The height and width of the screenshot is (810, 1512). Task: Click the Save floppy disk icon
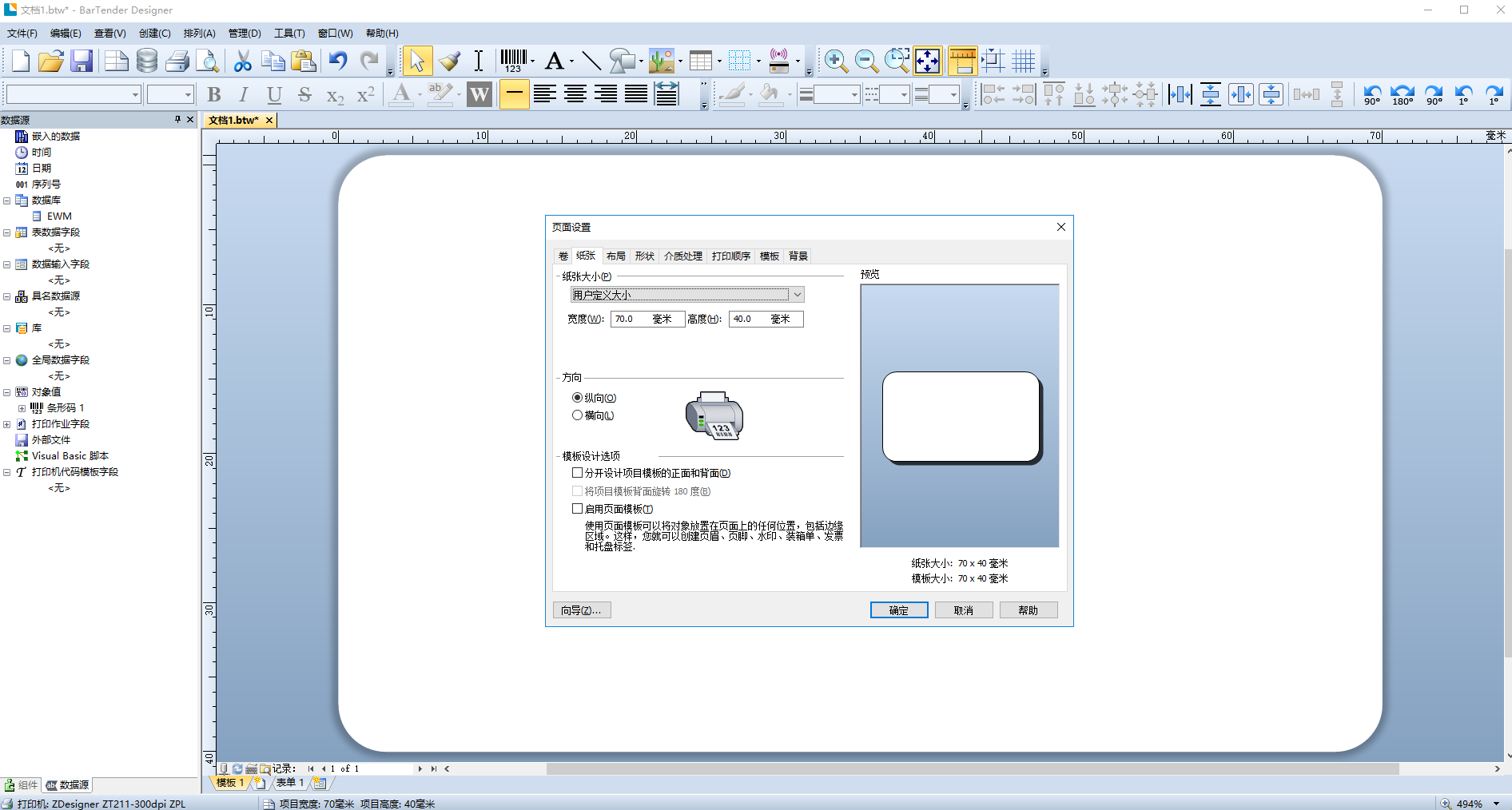(82, 61)
